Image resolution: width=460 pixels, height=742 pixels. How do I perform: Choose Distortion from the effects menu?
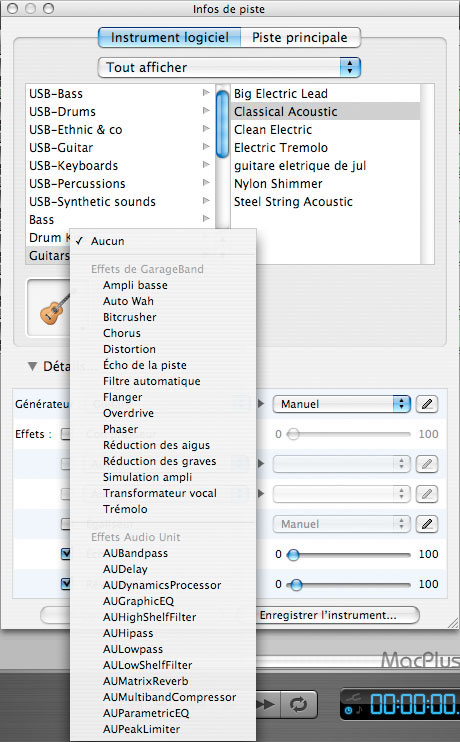(x=129, y=349)
